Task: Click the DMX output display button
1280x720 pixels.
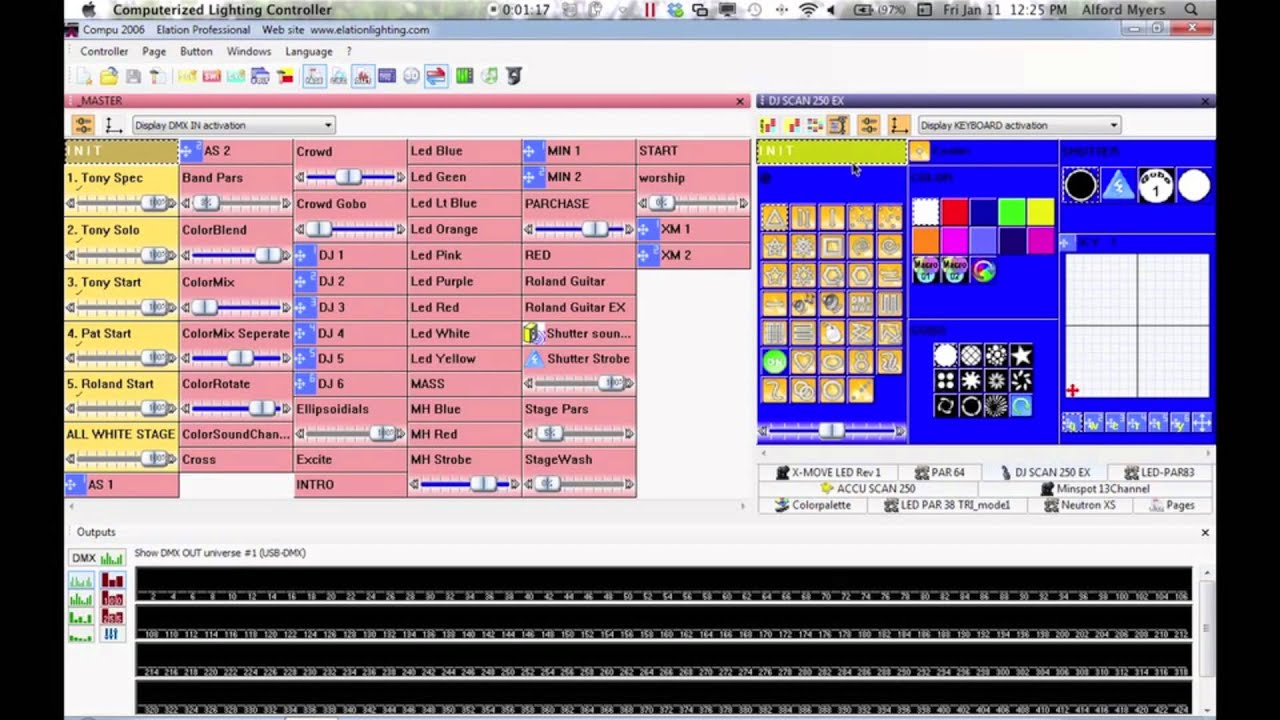Action: [97, 558]
